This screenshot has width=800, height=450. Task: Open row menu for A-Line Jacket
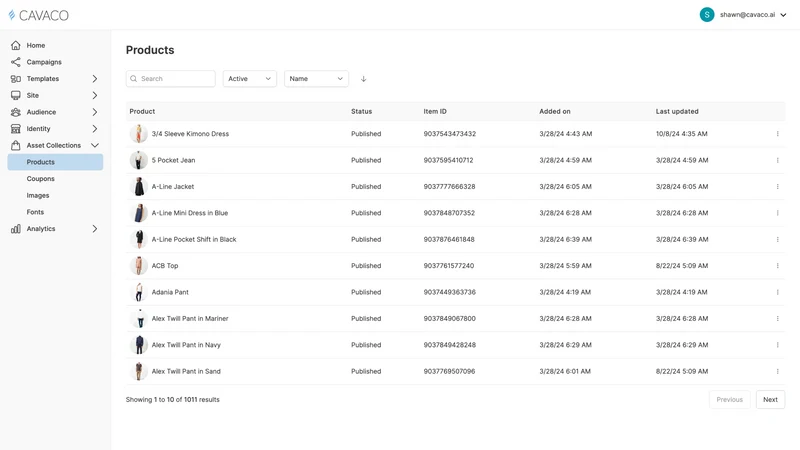(x=778, y=187)
